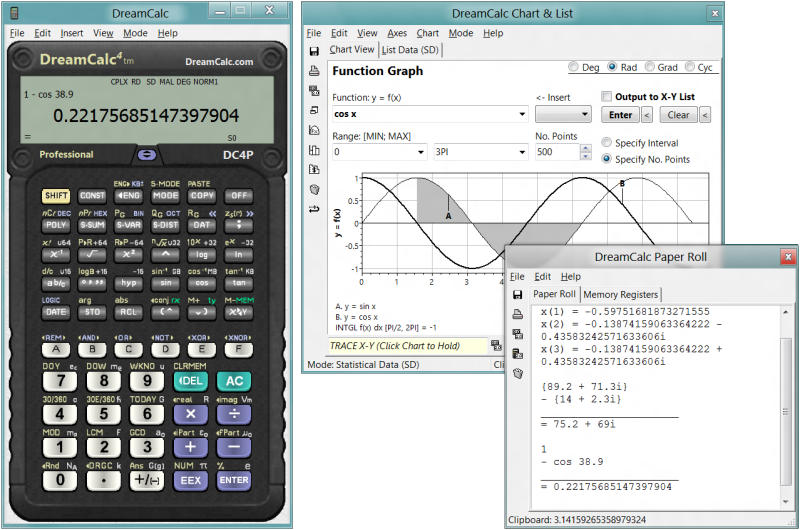Print the chart using the Chart & List printer icon
Image resolution: width=800 pixels, height=530 pixels.
pyautogui.click(x=314, y=71)
